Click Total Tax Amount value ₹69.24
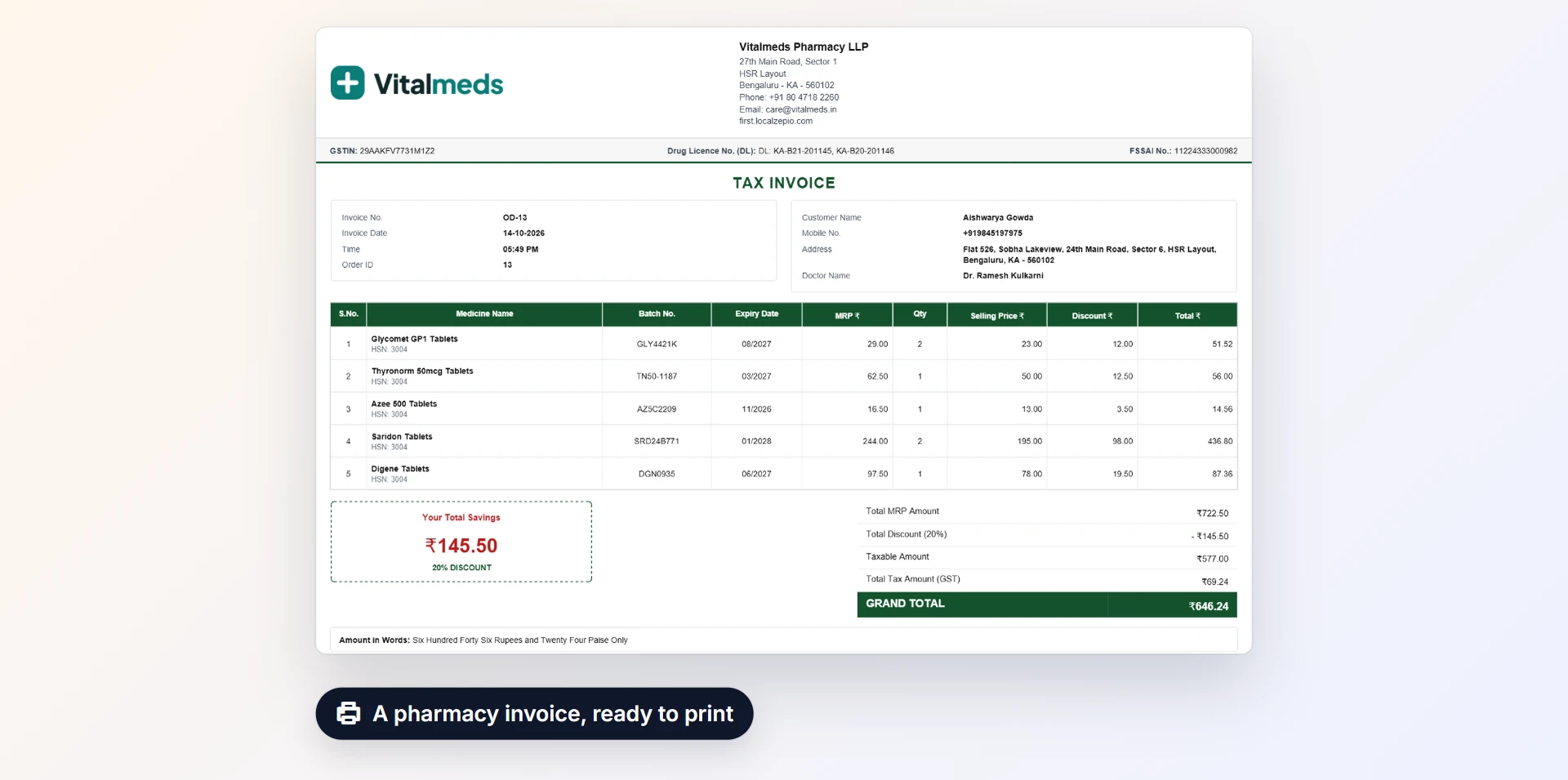Image resolution: width=1568 pixels, height=780 pixels. 1214,582
